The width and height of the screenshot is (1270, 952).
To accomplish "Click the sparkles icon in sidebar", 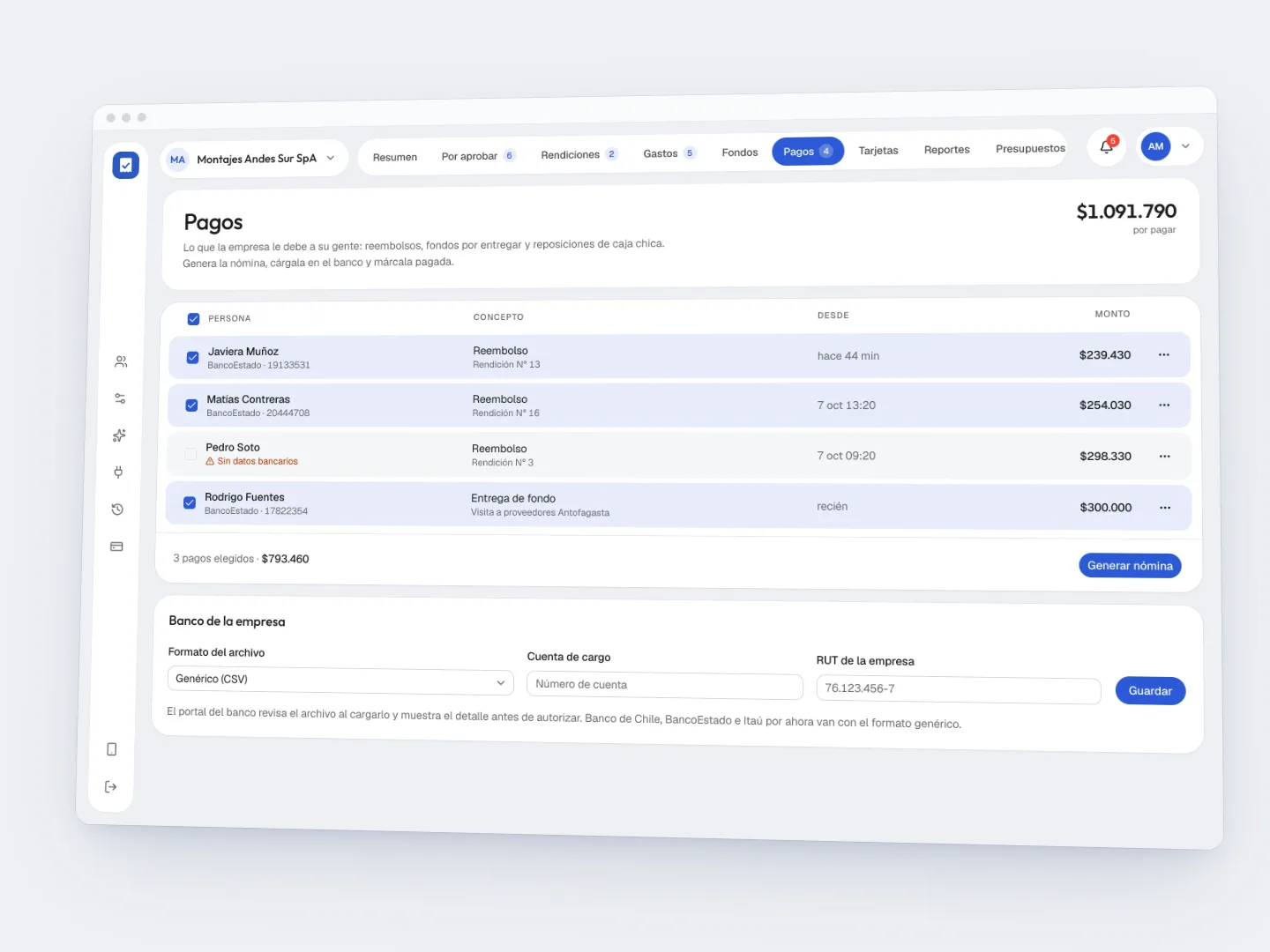I will pyautogui.click(x=119, y=435).
